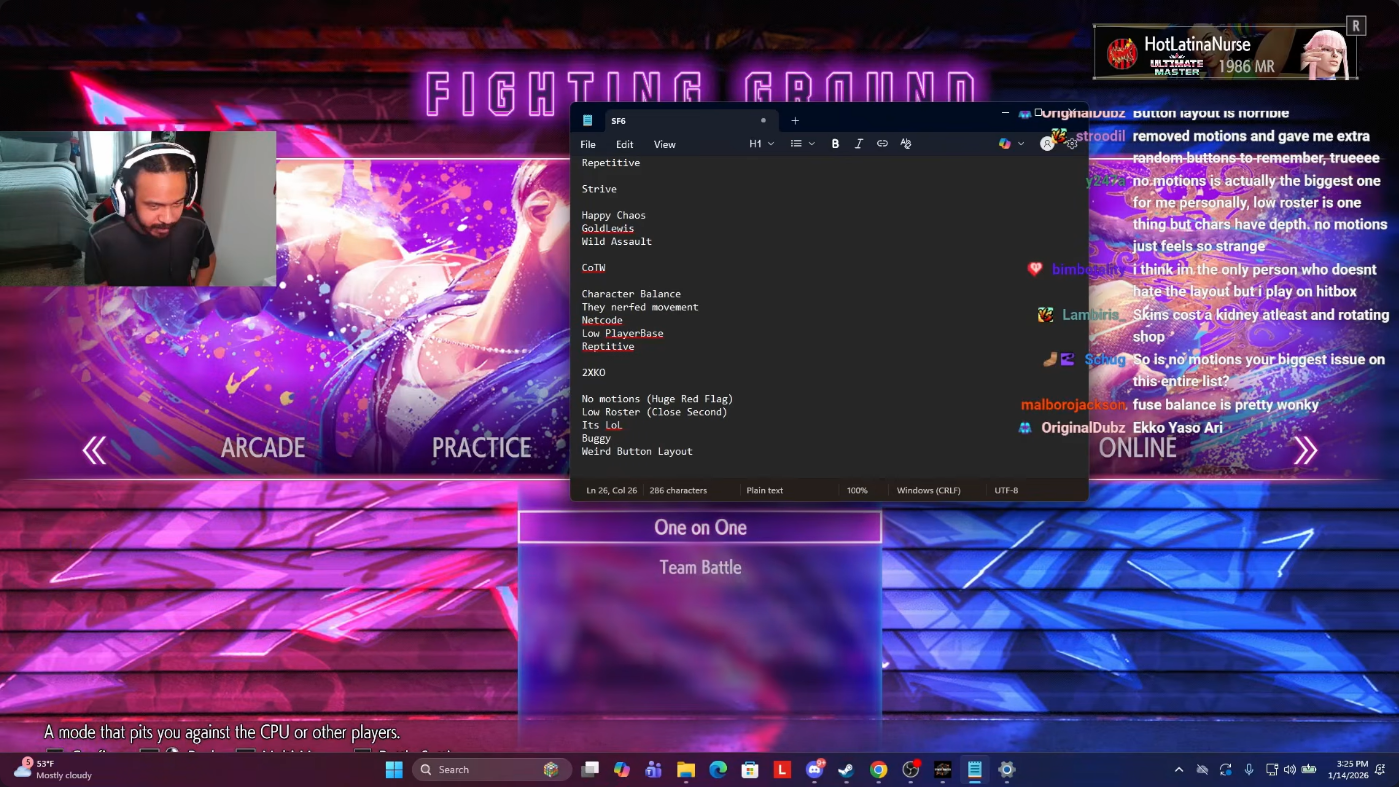Open the File menu in Notepad
The image size is (1399, 787).
pyautogui.click(x=588, y=144)
